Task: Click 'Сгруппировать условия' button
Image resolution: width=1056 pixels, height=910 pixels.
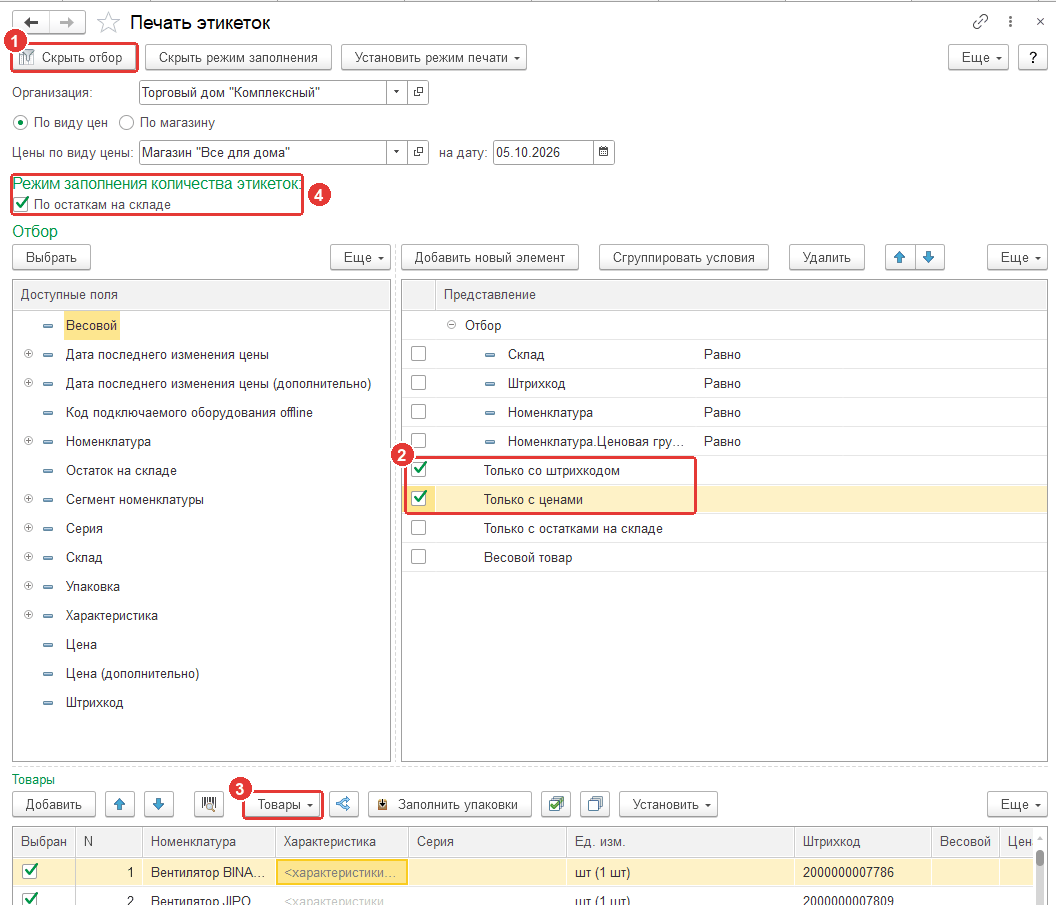Action: click(684, 257)
